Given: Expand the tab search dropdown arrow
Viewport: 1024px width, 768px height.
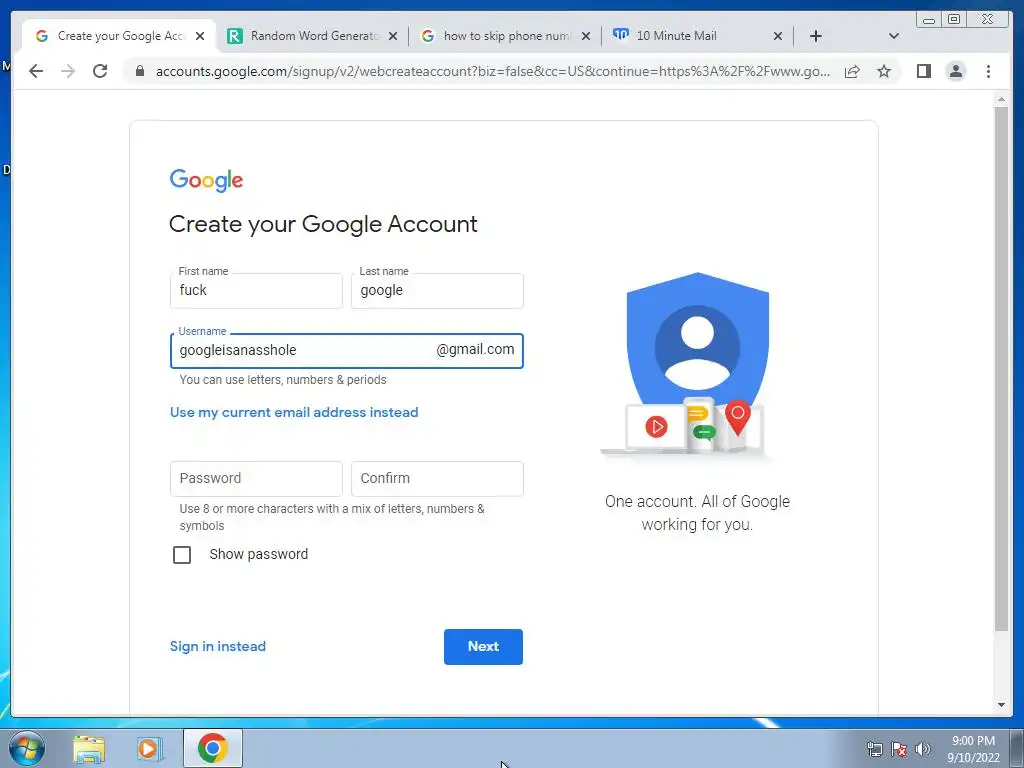Looking at the screenshot, I should pos(894,36).
